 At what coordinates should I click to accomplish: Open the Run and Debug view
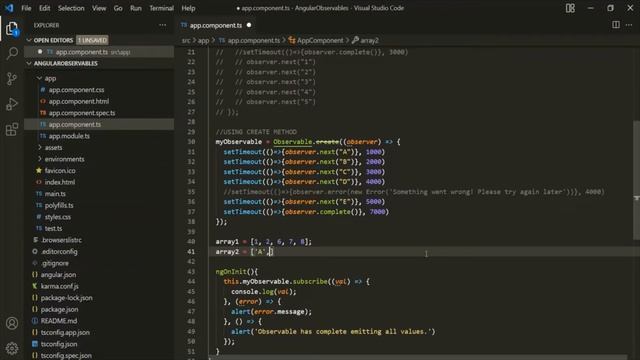point(12,104)
